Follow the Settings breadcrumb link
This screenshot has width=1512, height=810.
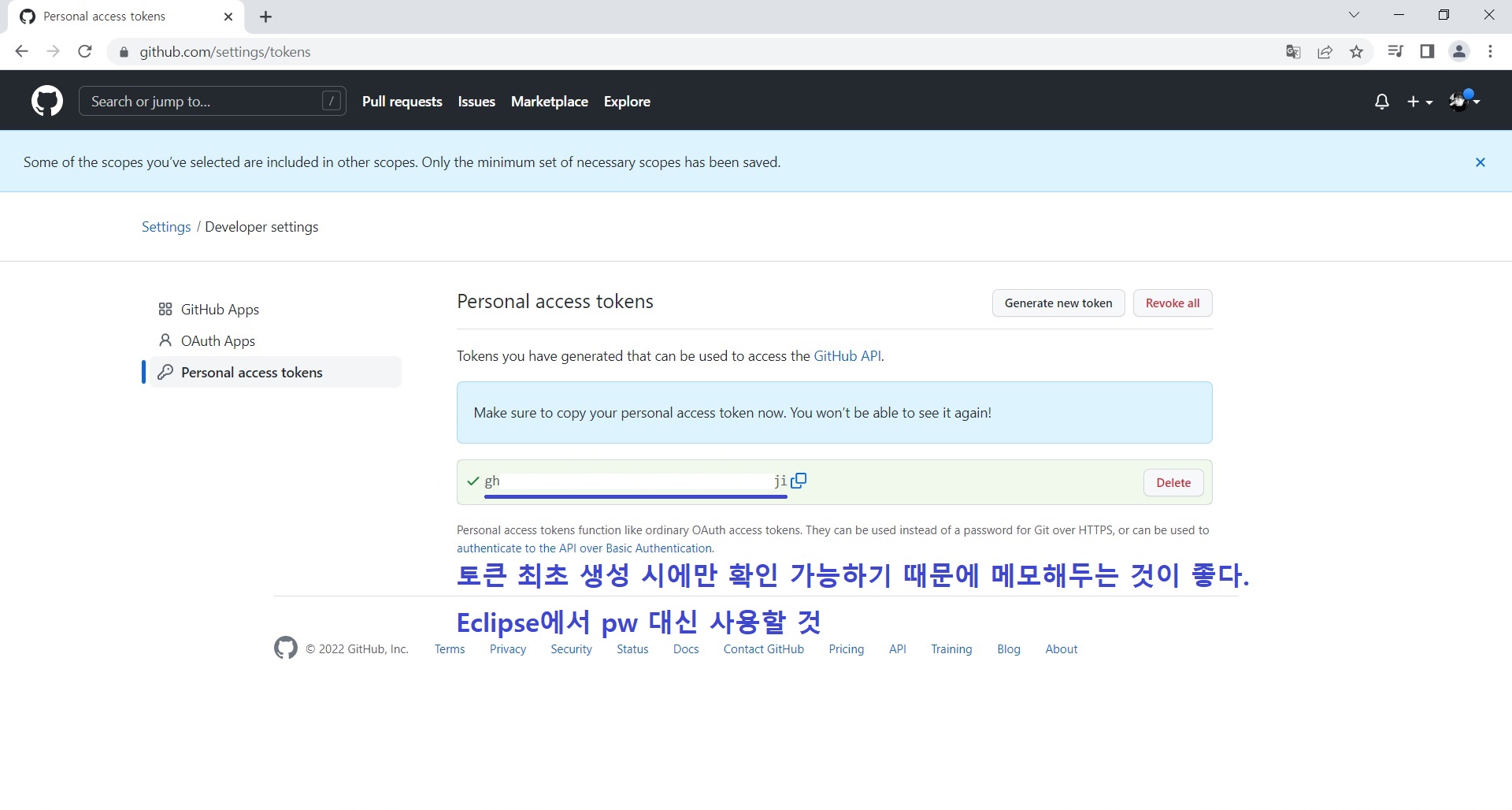166,227
